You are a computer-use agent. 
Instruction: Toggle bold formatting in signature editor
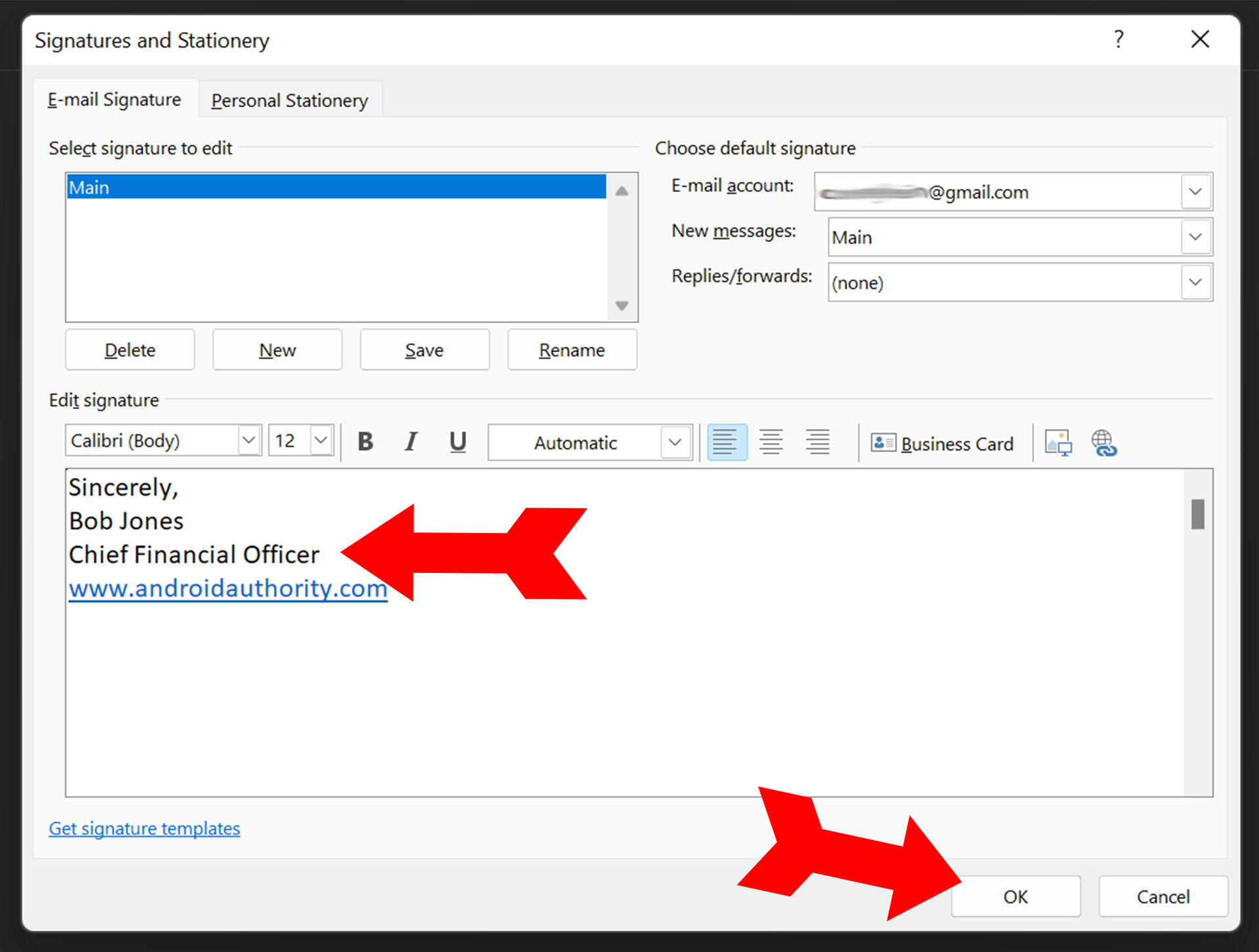[x=365, y=443]
